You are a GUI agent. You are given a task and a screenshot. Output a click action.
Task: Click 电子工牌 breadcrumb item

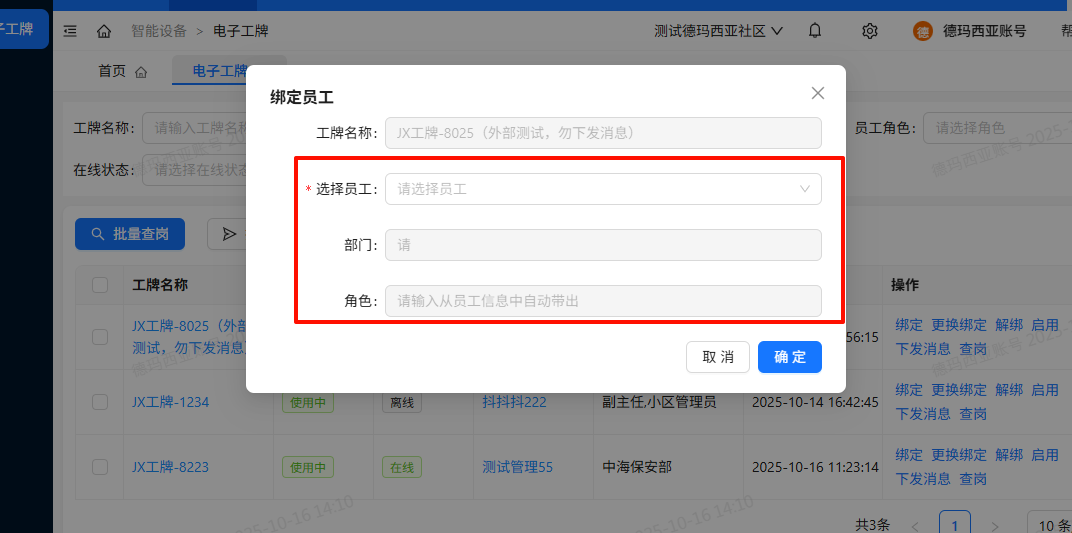pos(241,31)
